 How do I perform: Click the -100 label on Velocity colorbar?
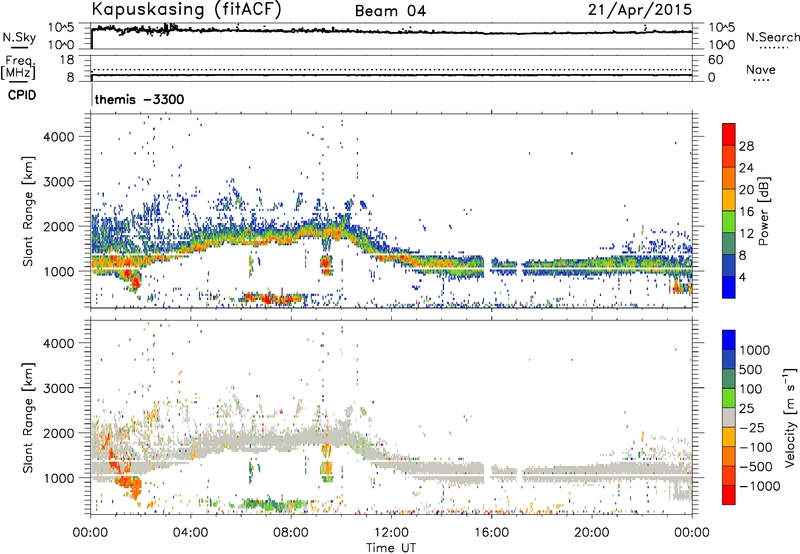coord(756,447)
